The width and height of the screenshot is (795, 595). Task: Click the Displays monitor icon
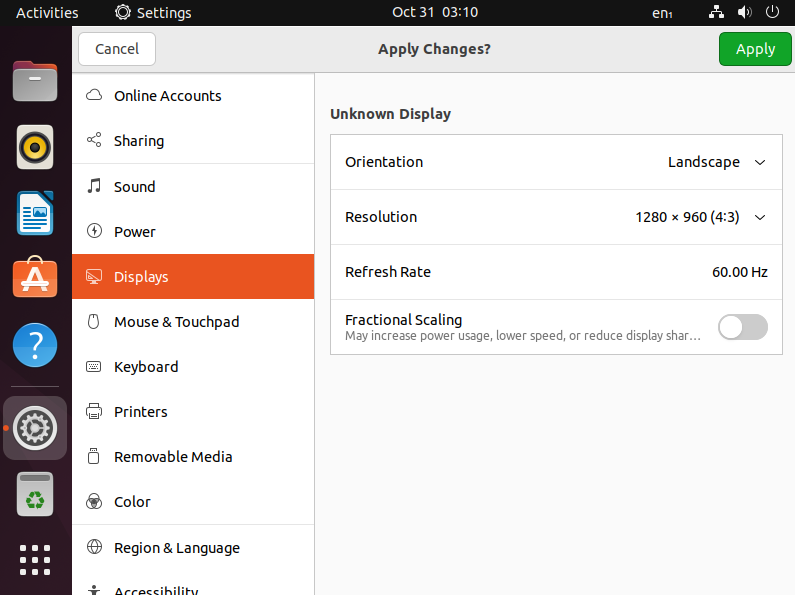point(94,276)
